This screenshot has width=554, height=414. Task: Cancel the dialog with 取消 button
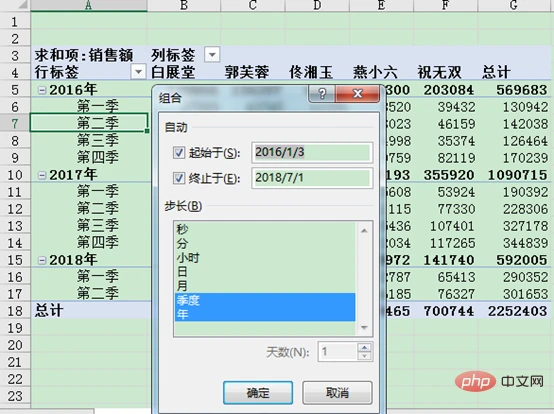pyautogui.click(x=337, y=392)
